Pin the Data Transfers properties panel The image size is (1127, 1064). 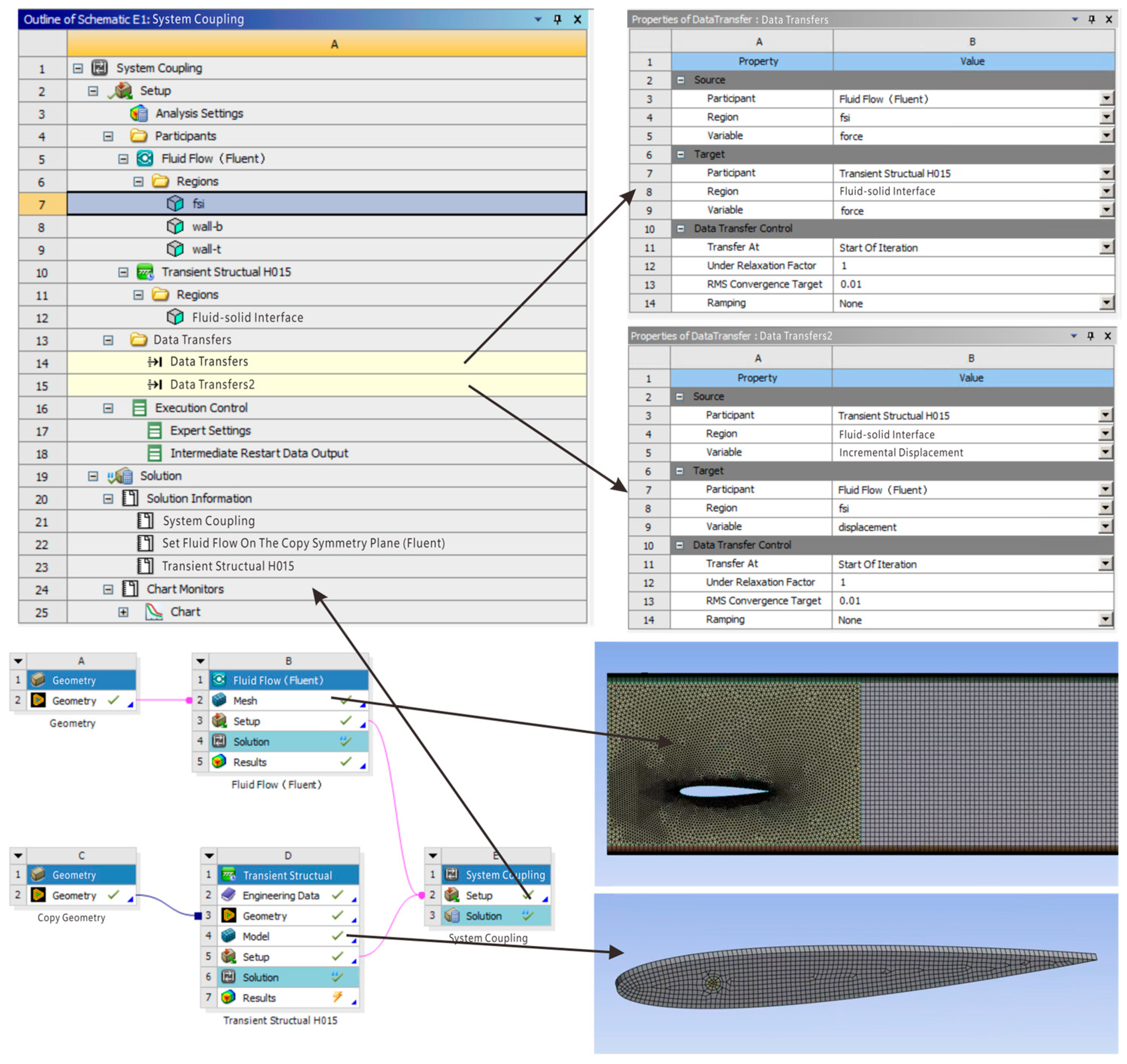point(1091,19)
